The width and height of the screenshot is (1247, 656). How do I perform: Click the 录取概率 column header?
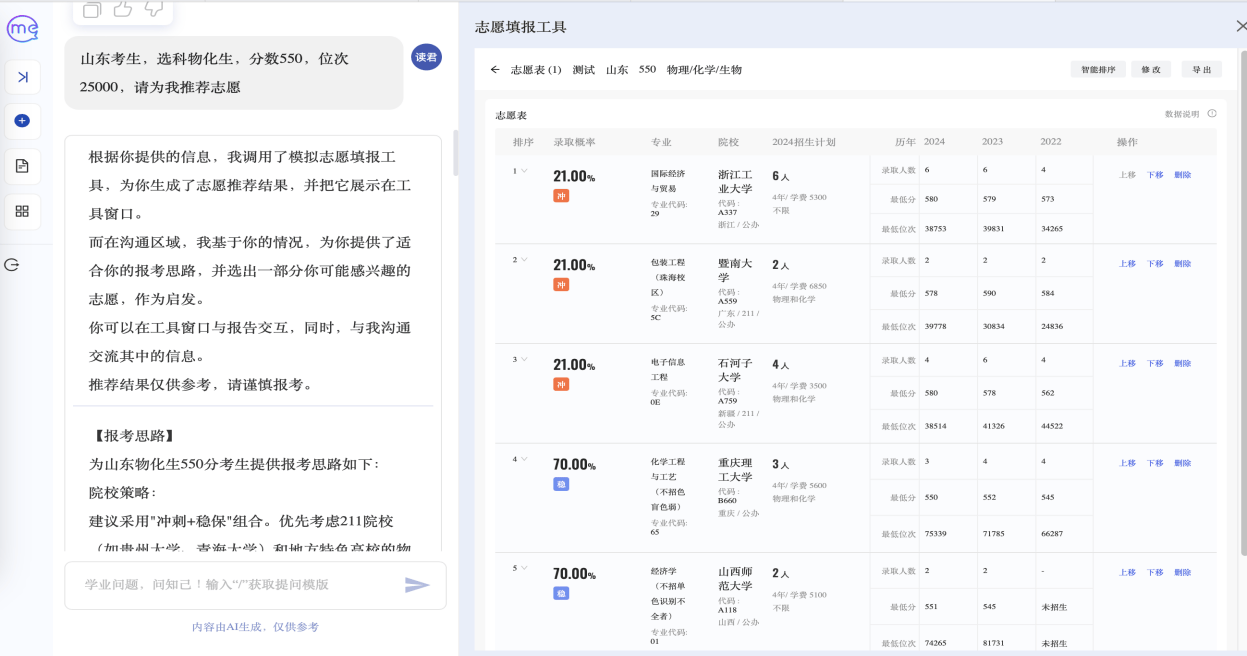[574, 142]
